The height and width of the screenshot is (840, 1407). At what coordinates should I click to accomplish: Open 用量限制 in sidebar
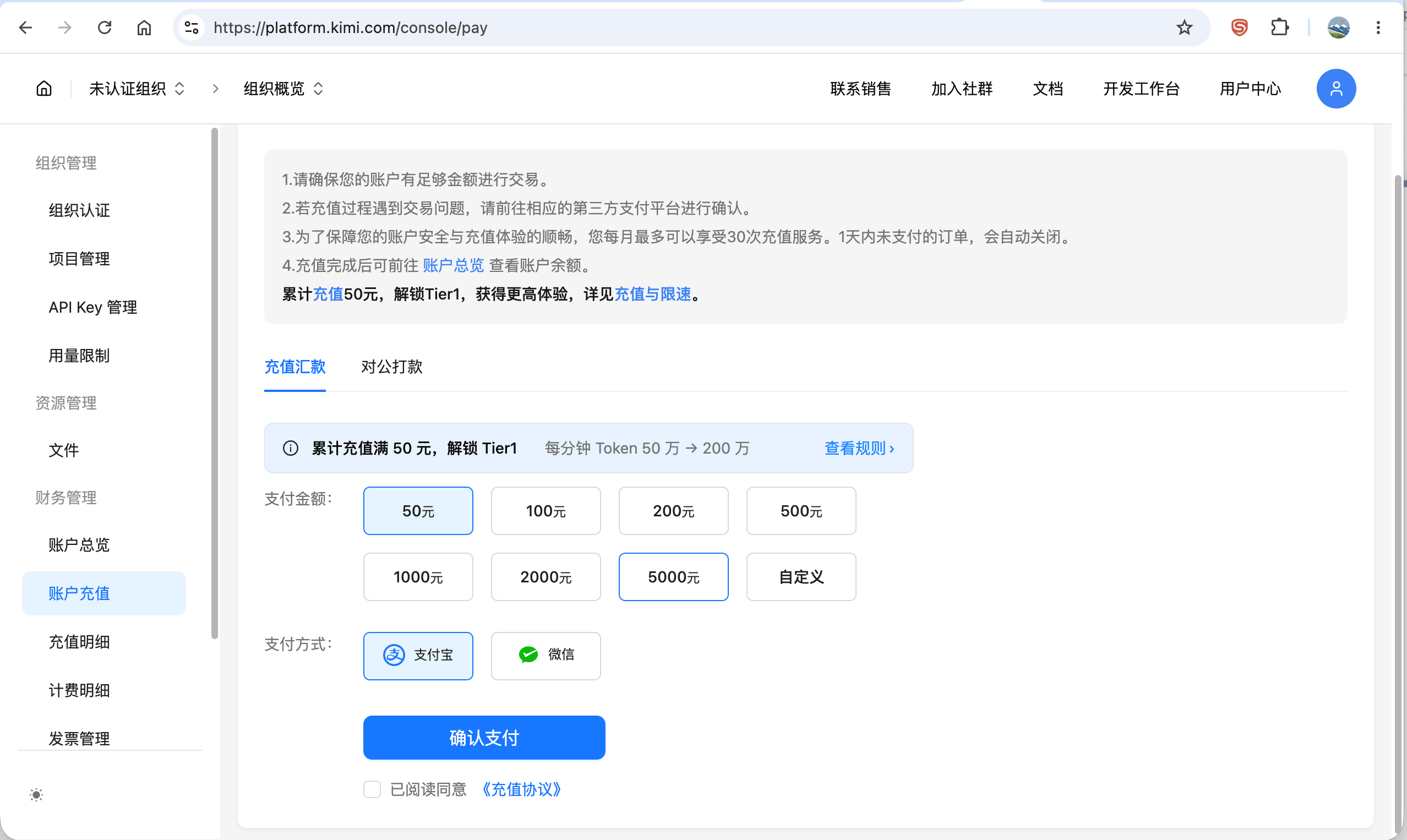tap(104, 356)
